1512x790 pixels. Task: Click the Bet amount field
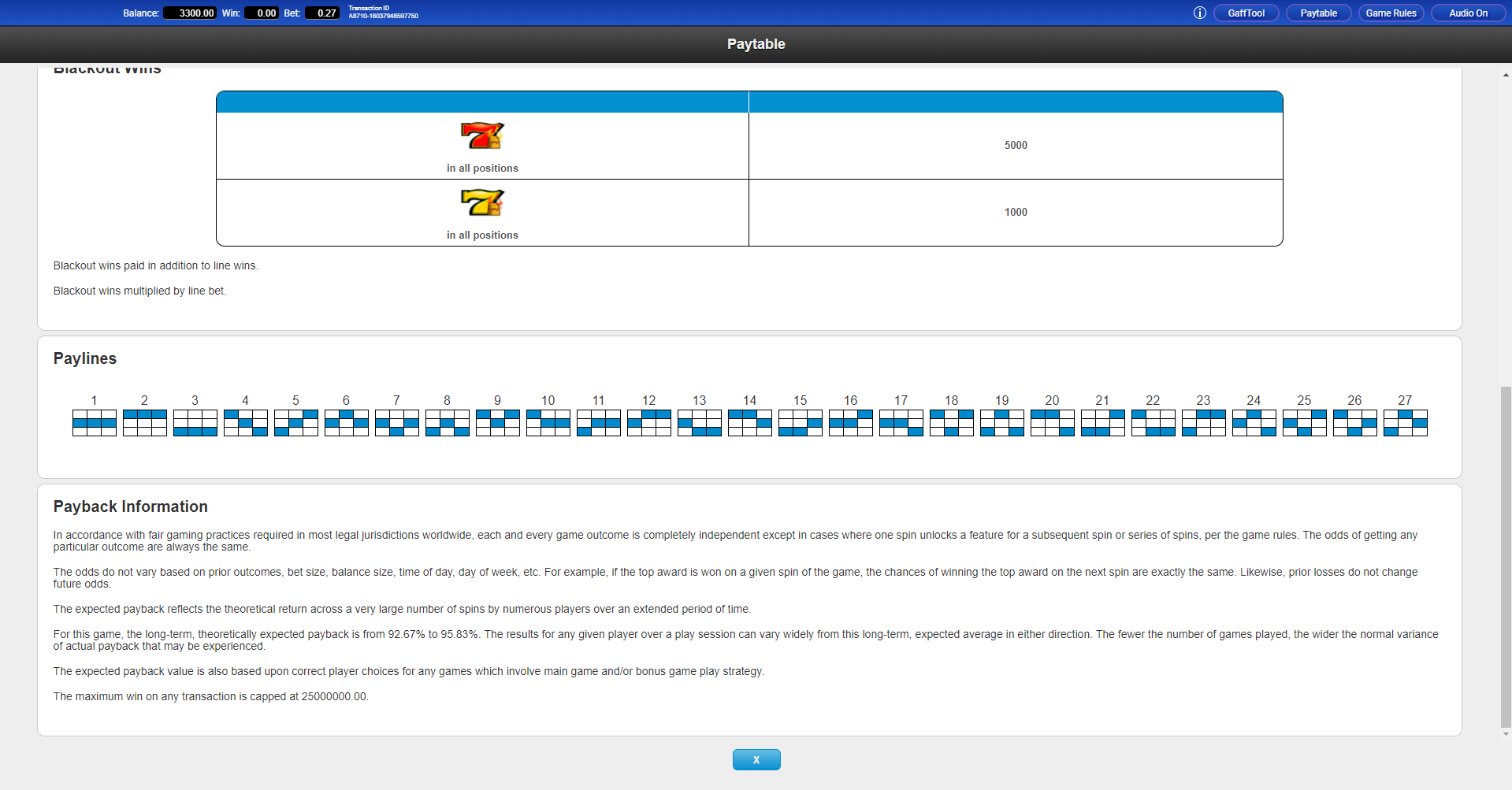point(323,13)
